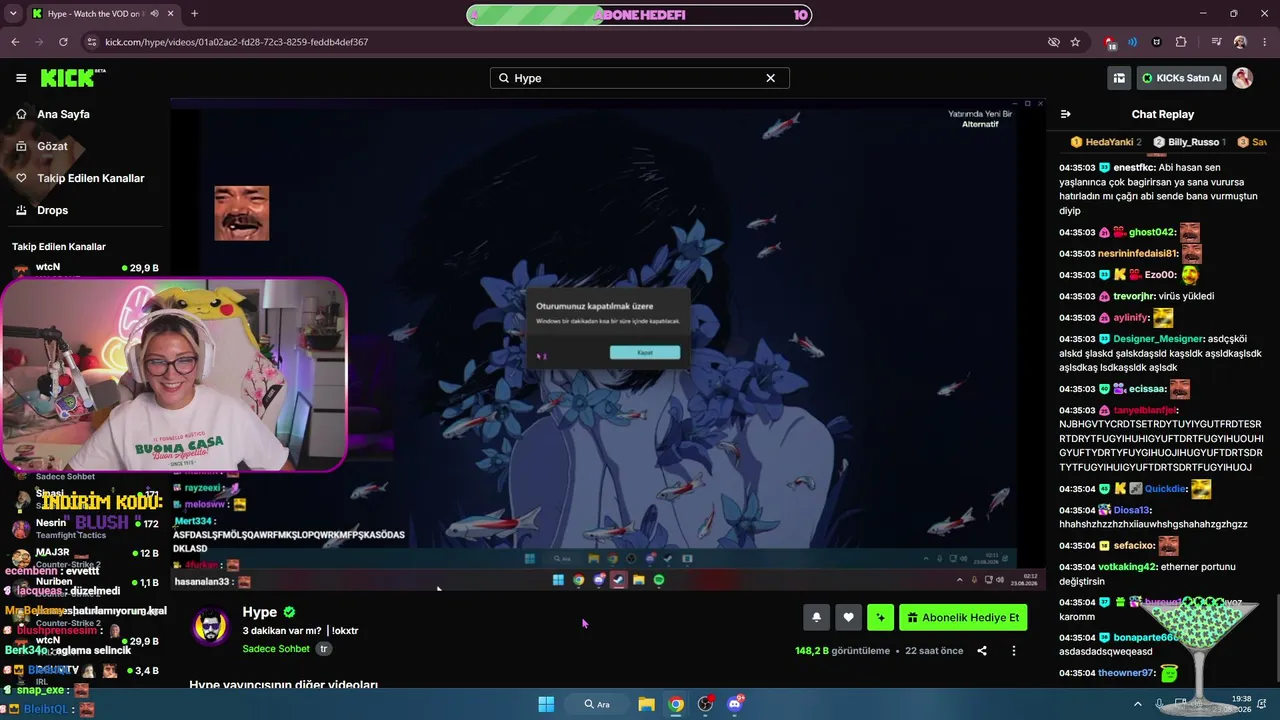Open the Kick shop box icon
This screenshot has height=720, width=1280.
pos(1119,78)
